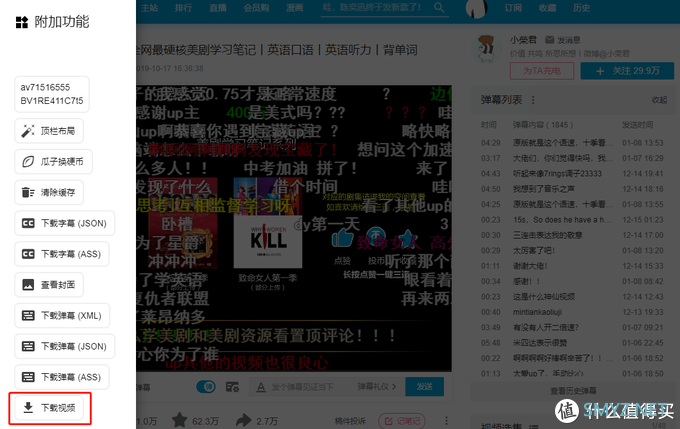Toggle the danmaku display switch
The height and width of the screenshot is (429, 680).
click(206, 386)
